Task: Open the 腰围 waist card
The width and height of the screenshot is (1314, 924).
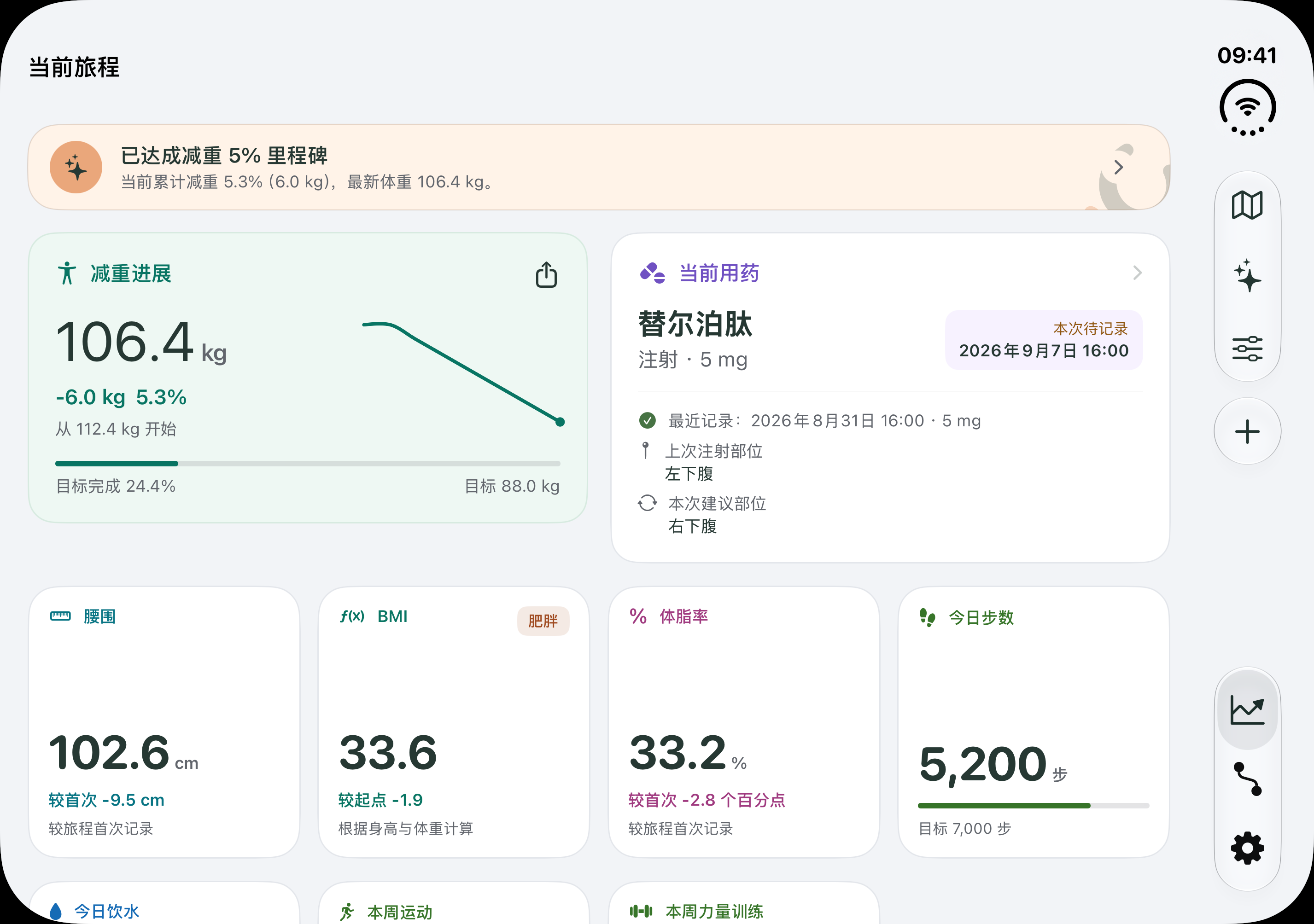Action: click(164, 722)
